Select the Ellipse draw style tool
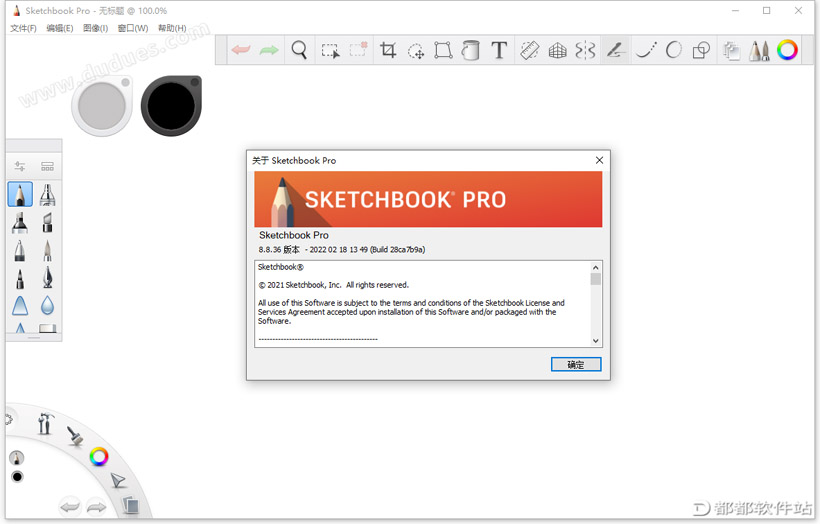820x524 pixels. 674,50
